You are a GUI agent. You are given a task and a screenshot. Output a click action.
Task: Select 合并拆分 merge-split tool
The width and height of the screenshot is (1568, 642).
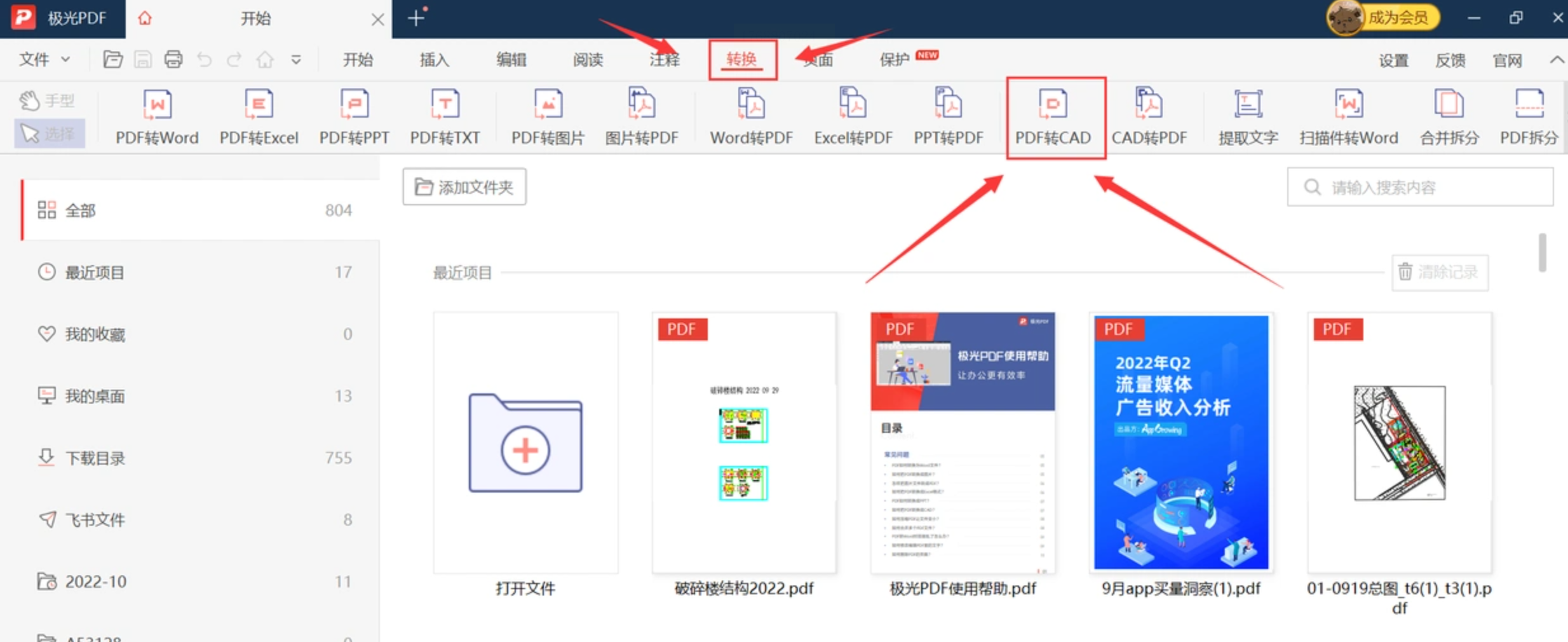click(1449, 118)
